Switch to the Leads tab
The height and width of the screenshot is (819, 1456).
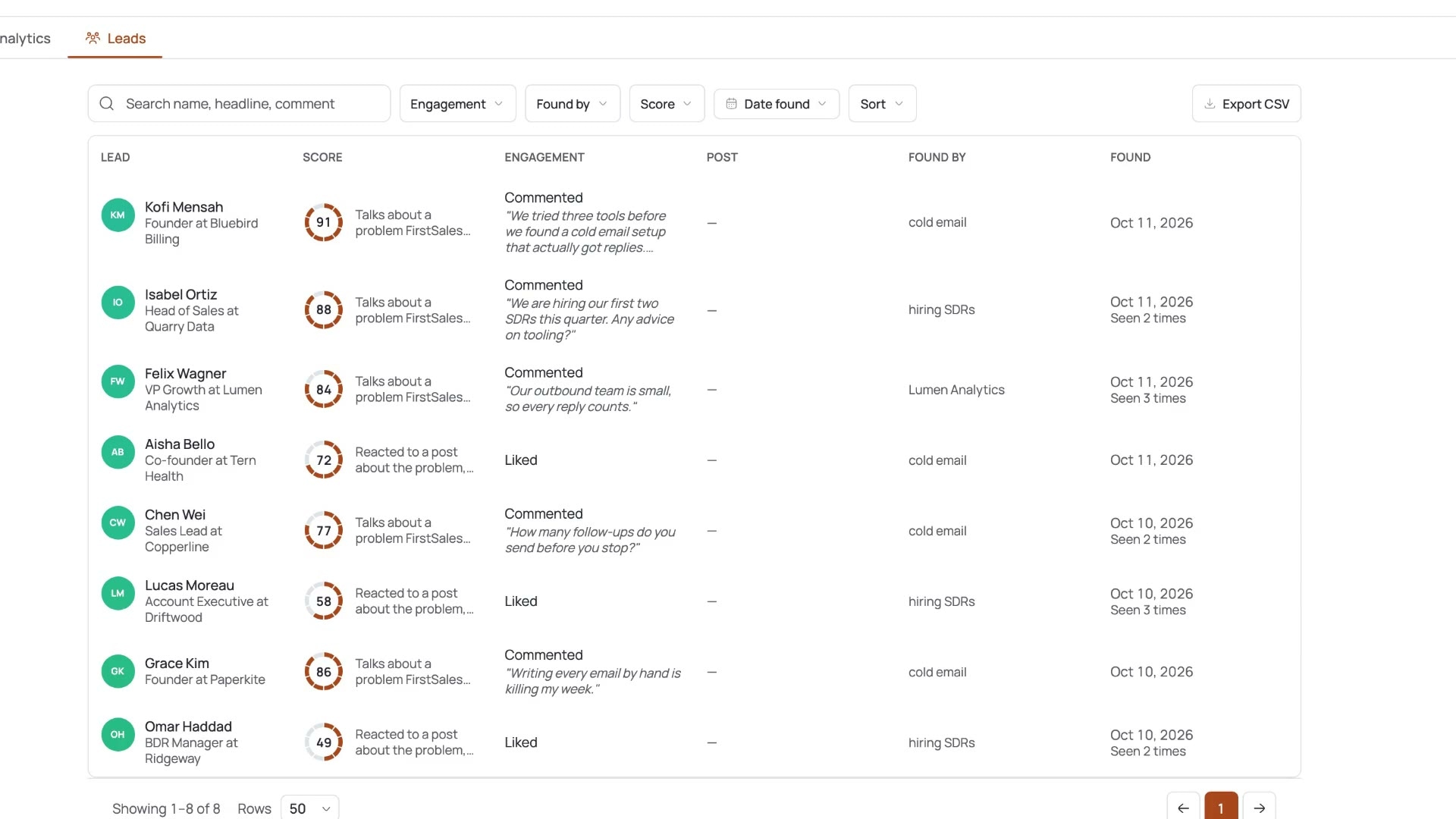pyautogui.click(x=115, y=38)
